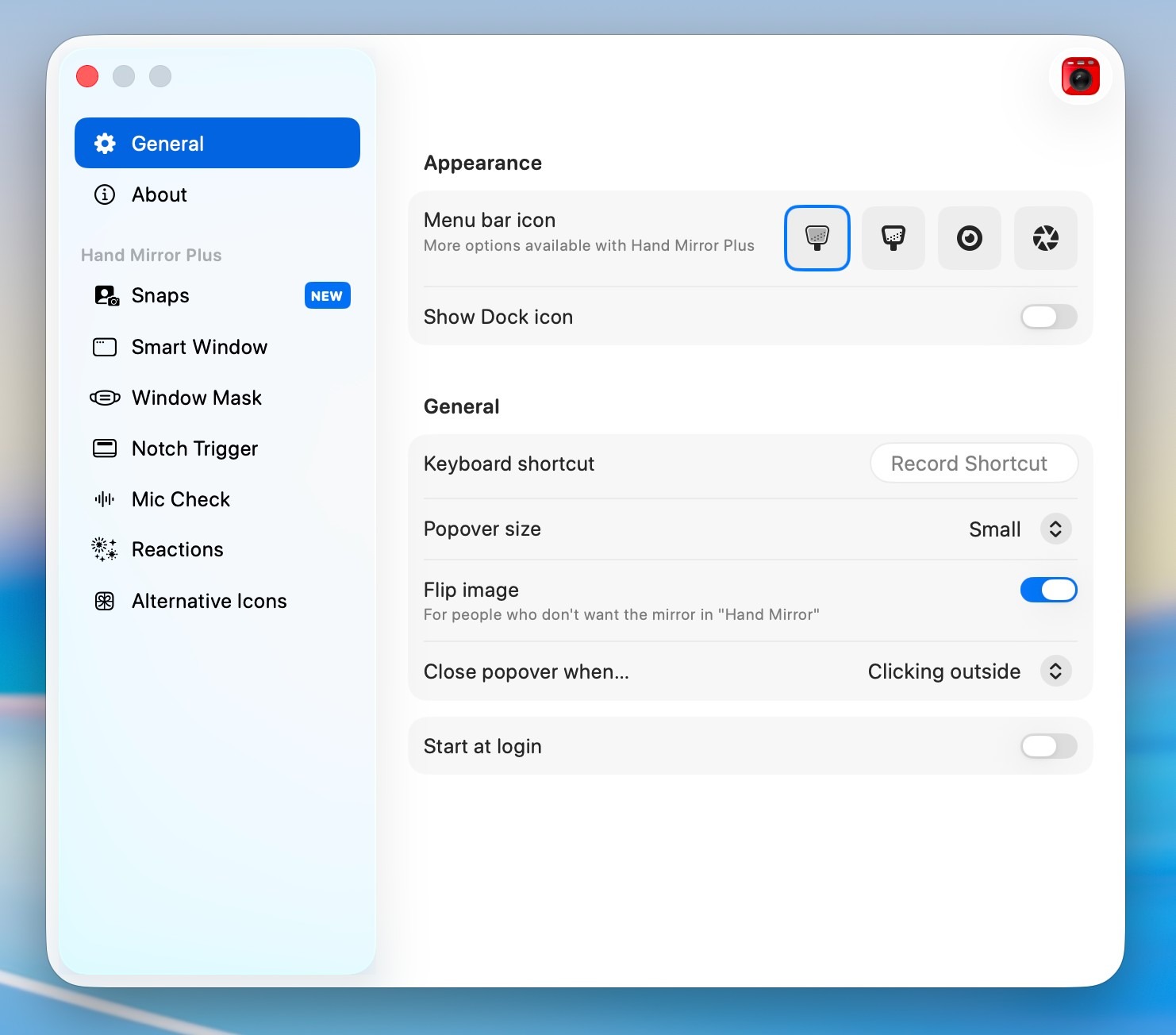Select the first hand mirror menu bar icon
The height and width of the screenshot is (1035, 1176).
(x=817, y=238)
